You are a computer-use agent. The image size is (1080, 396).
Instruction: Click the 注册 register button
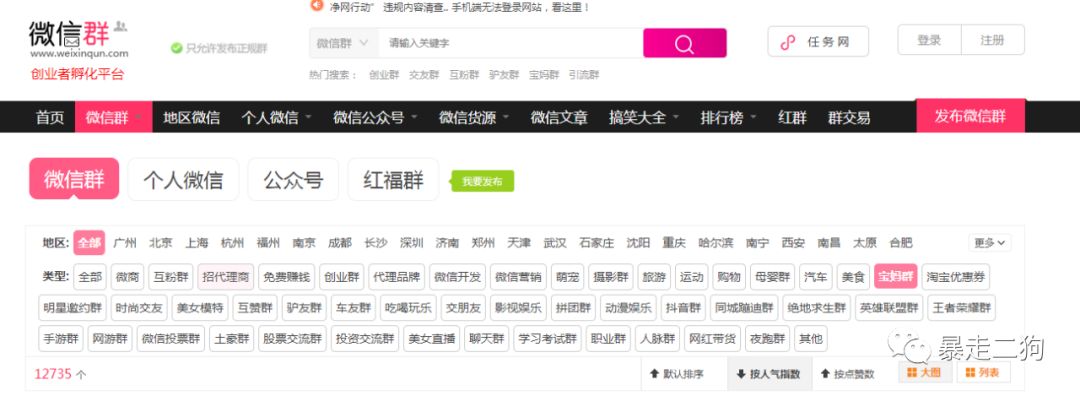pyautogui.click(x=992, y=40)
